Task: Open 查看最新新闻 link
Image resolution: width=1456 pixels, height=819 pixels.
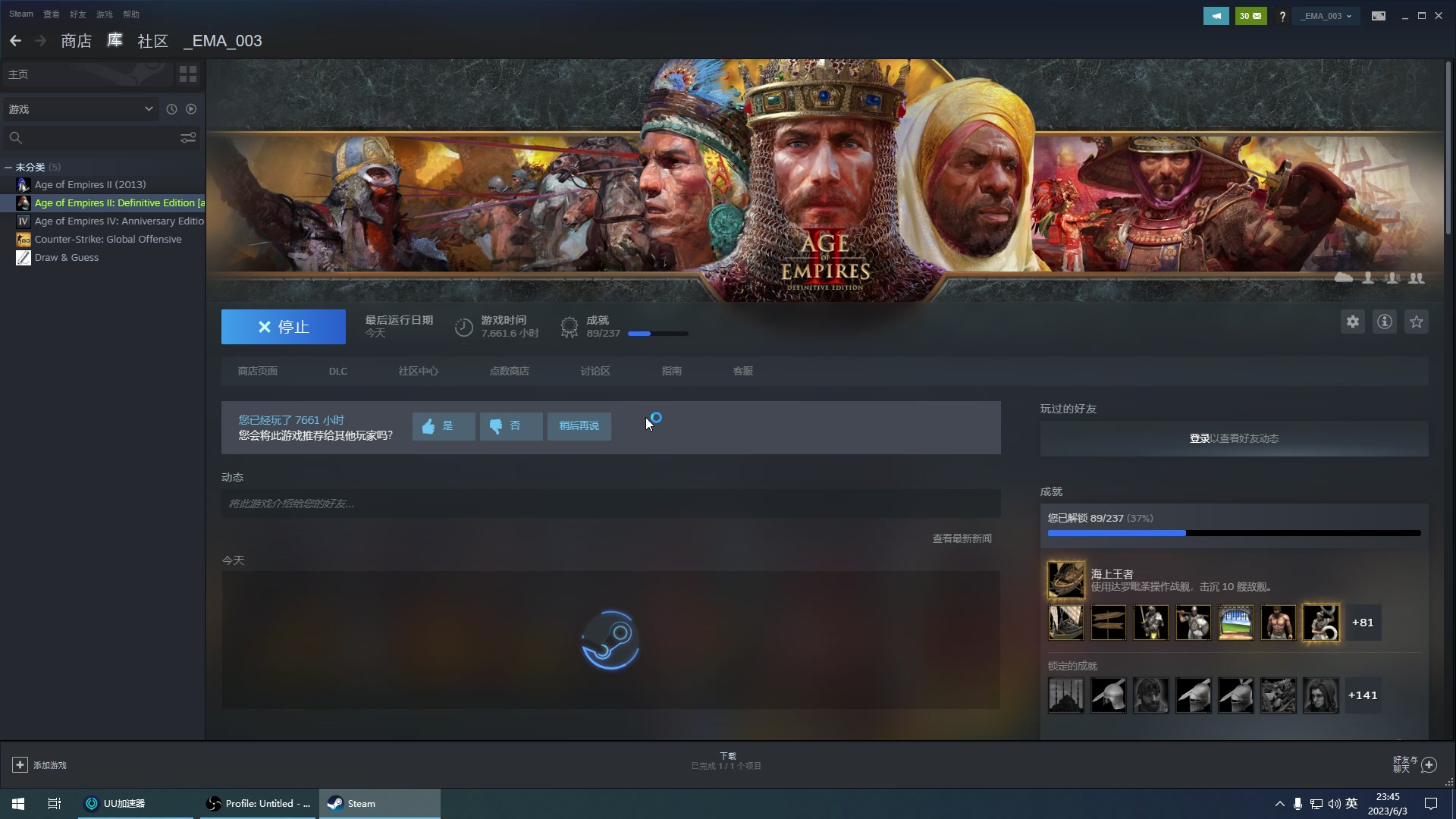Action: click(962, 538)
